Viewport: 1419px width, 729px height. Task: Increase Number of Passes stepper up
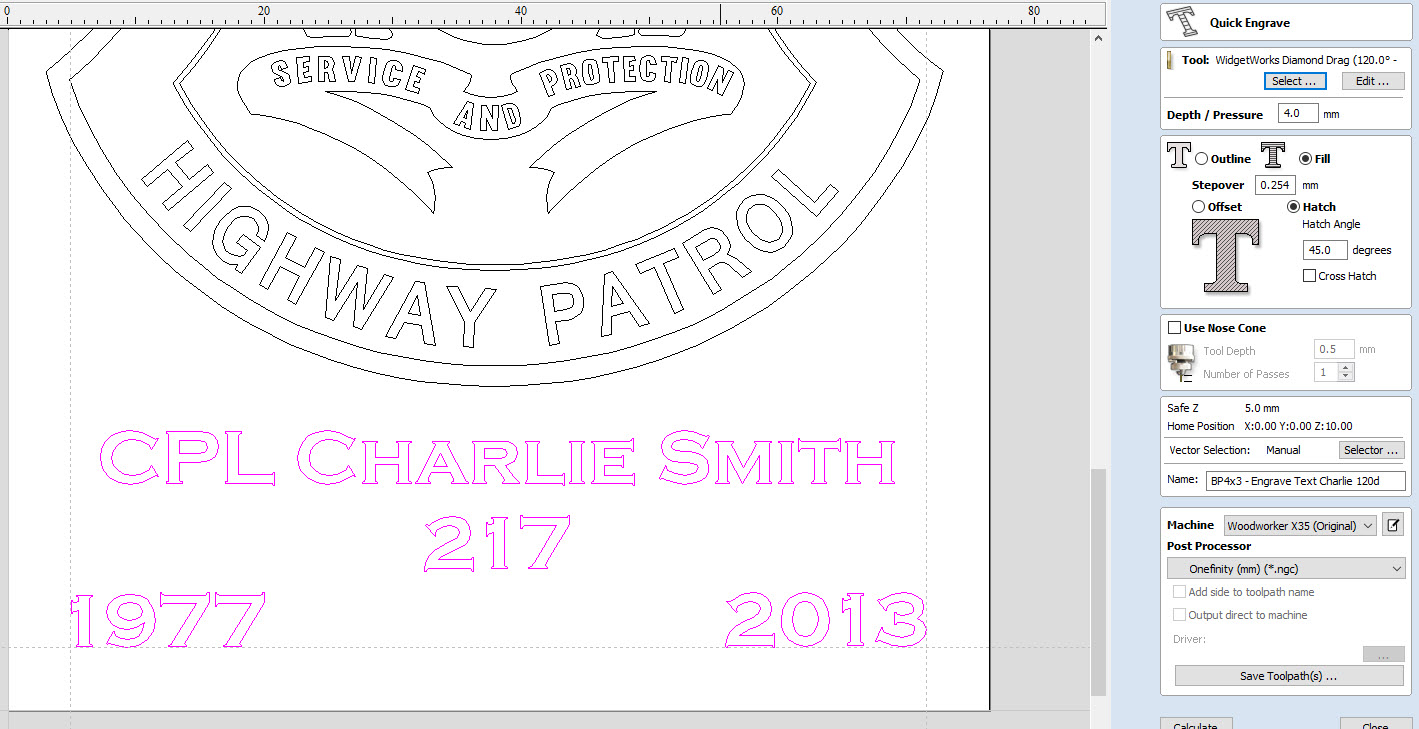1346,368
